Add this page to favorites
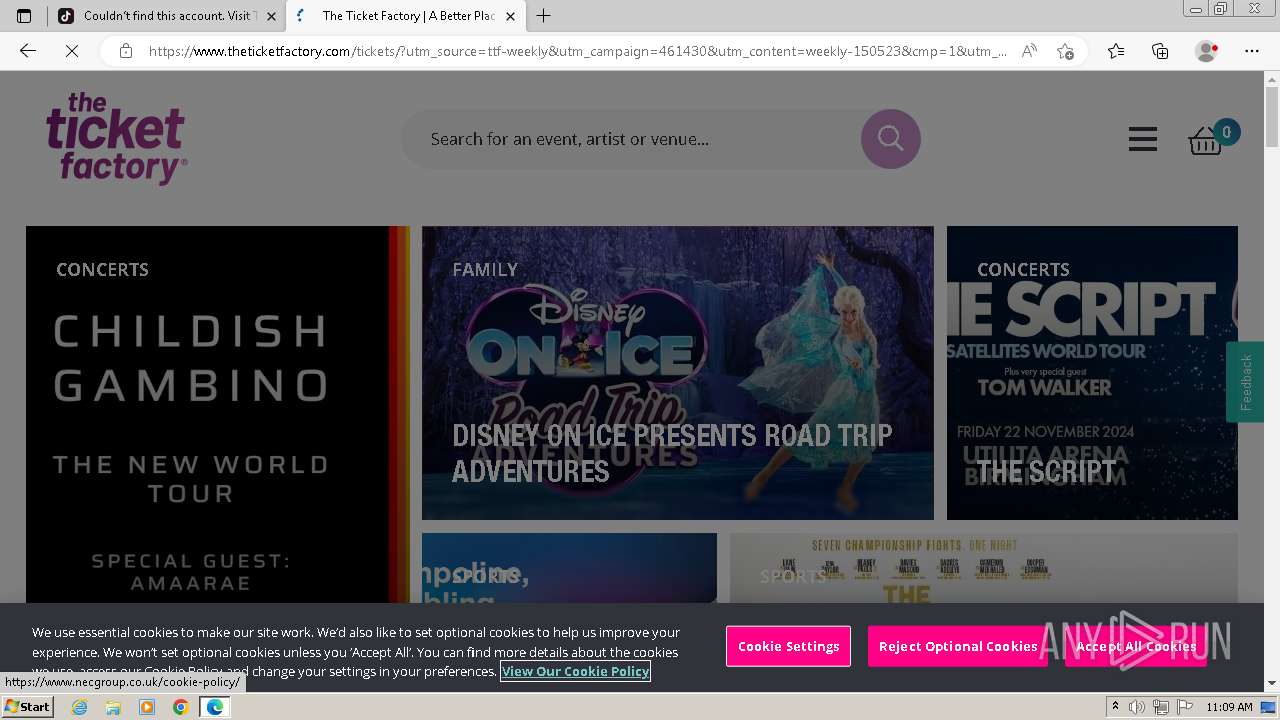The width and height of the screenshot is (1280, 720). (1065, 51)
